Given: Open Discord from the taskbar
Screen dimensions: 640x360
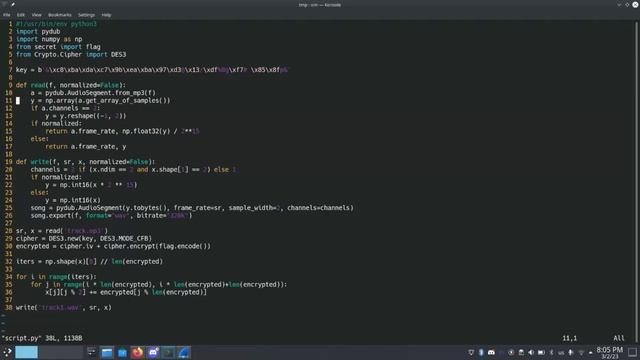Looking at the screenshot, I should 153,352.
